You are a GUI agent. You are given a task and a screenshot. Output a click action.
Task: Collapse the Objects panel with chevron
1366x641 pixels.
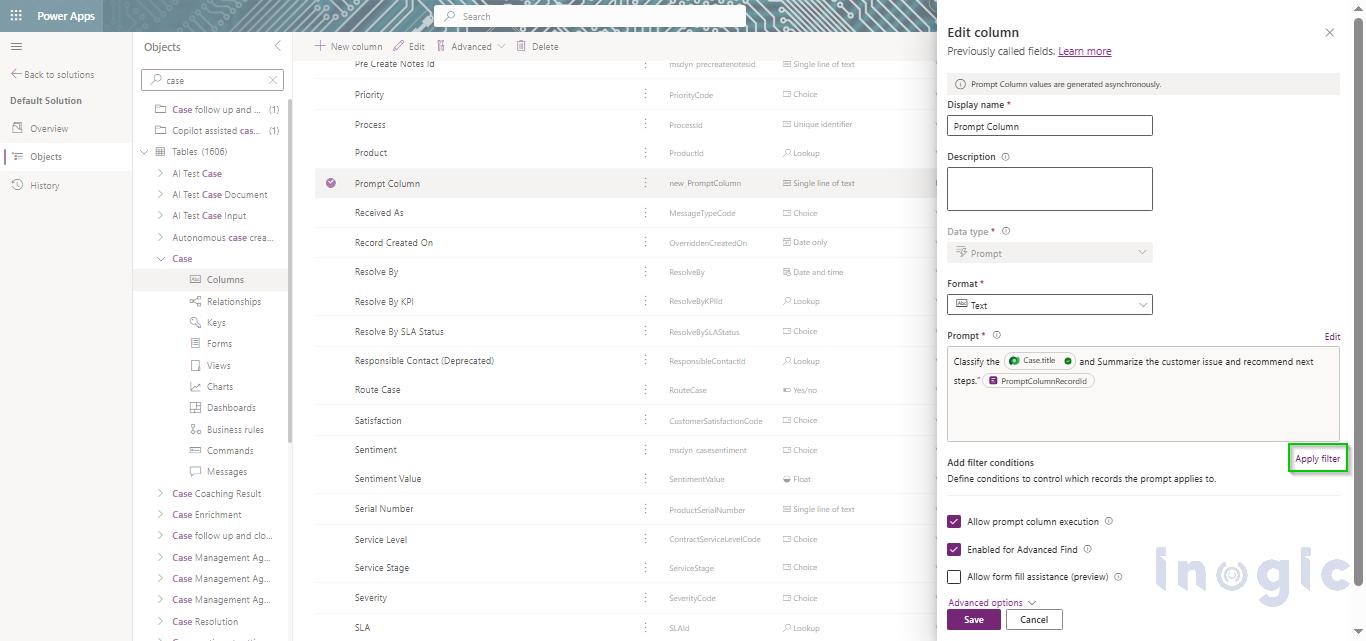pyautogui.click(x=278, y=46)
